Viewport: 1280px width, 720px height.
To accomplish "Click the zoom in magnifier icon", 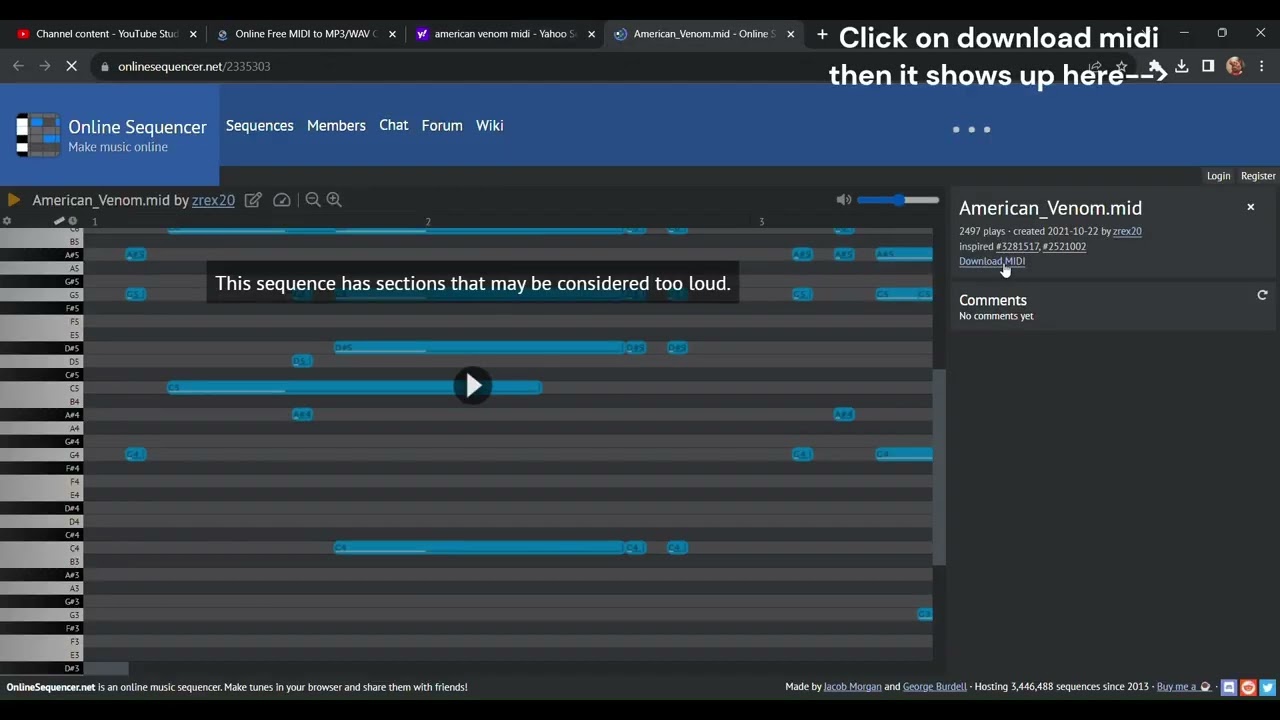I will [334, 200].
